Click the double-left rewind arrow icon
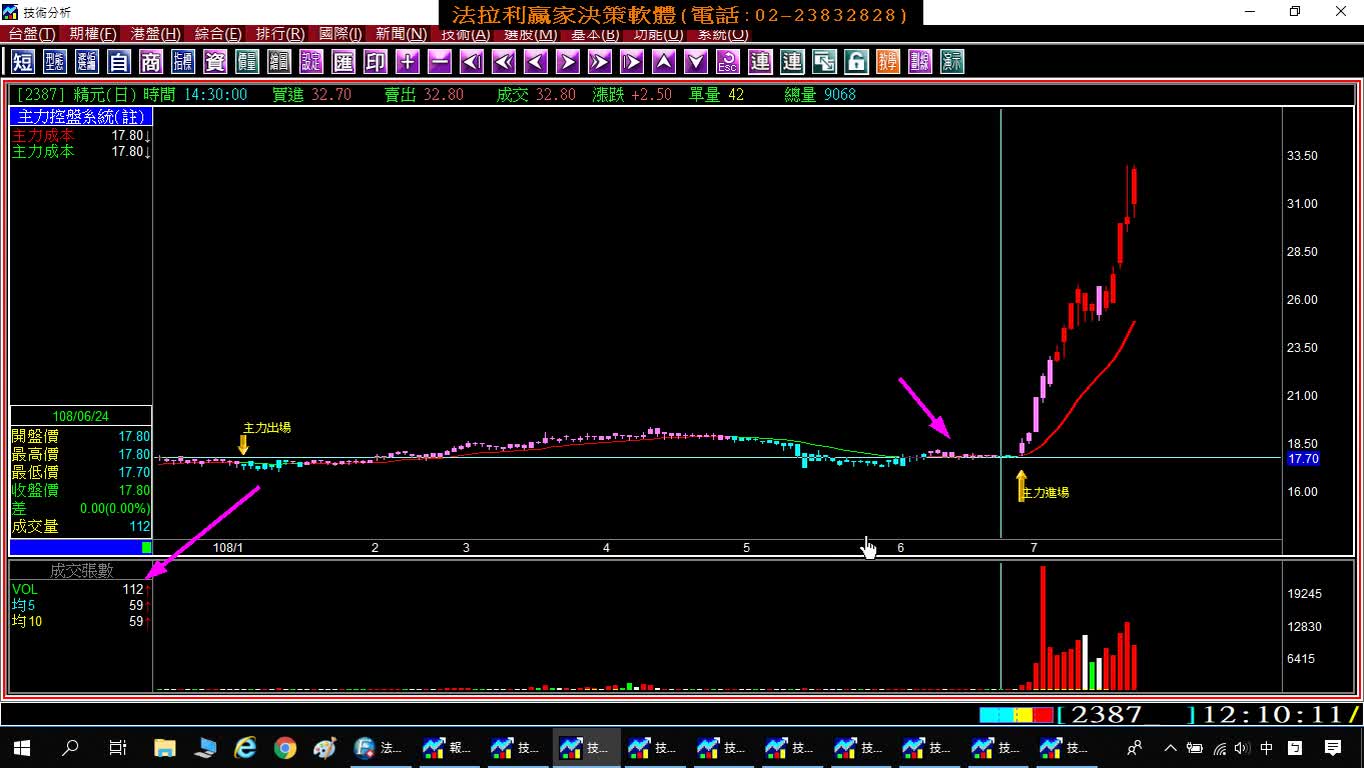Screen dimensions: 1364x768 [x=503, y=62]
